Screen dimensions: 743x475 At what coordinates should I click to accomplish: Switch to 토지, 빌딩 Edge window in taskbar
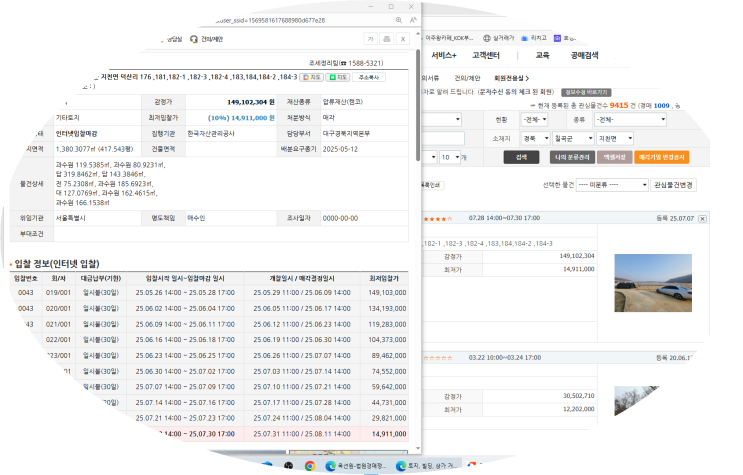coord(427,466)
